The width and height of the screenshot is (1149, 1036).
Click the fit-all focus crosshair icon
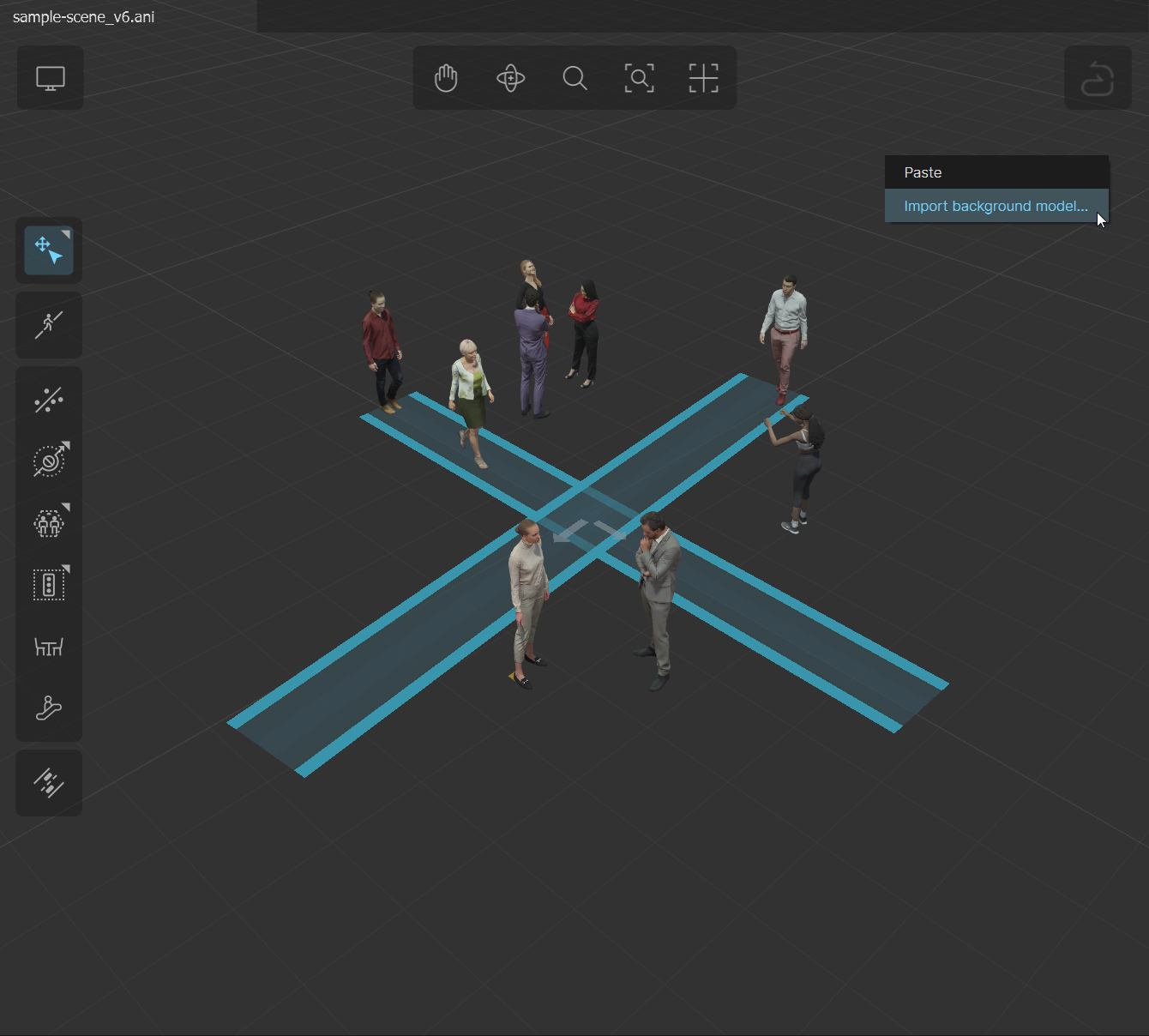click(x=703, y=78)
